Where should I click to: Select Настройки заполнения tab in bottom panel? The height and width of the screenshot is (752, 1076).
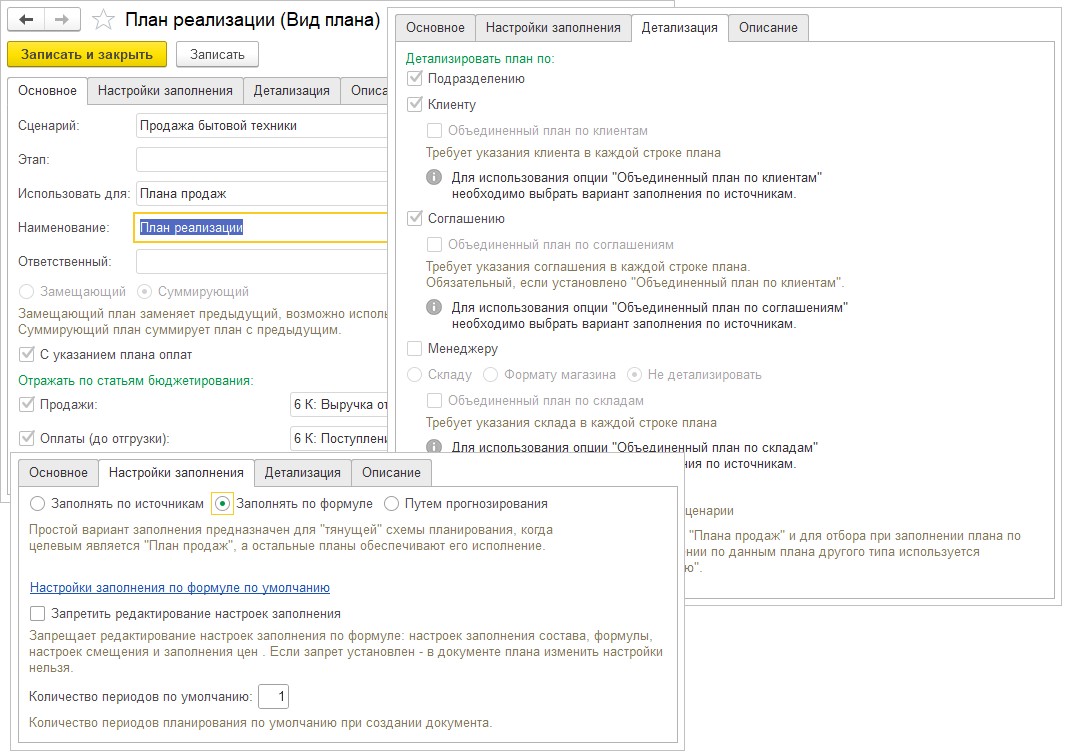[x=176, y=473]
